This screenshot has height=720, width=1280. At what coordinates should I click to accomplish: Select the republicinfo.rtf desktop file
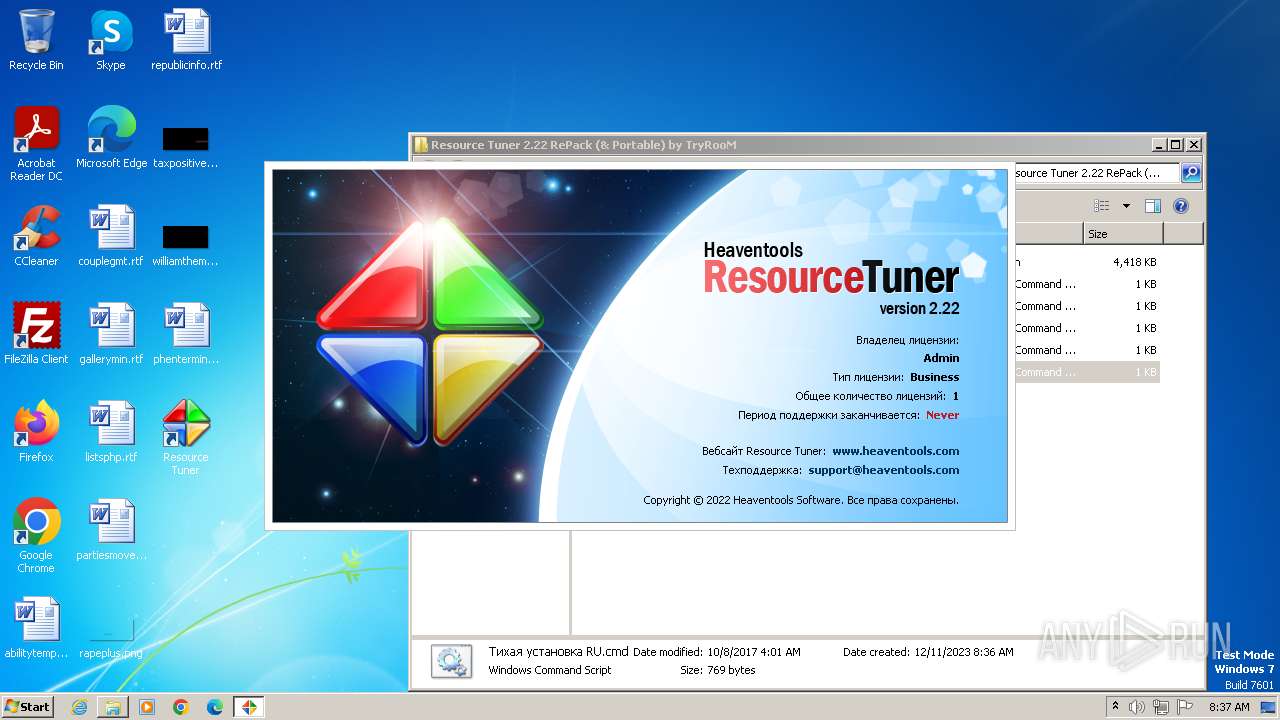pos(186,40)
